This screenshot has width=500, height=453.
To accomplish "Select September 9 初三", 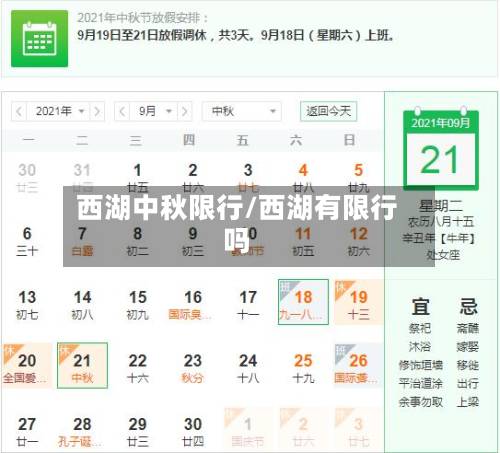I will pos(193,241).
